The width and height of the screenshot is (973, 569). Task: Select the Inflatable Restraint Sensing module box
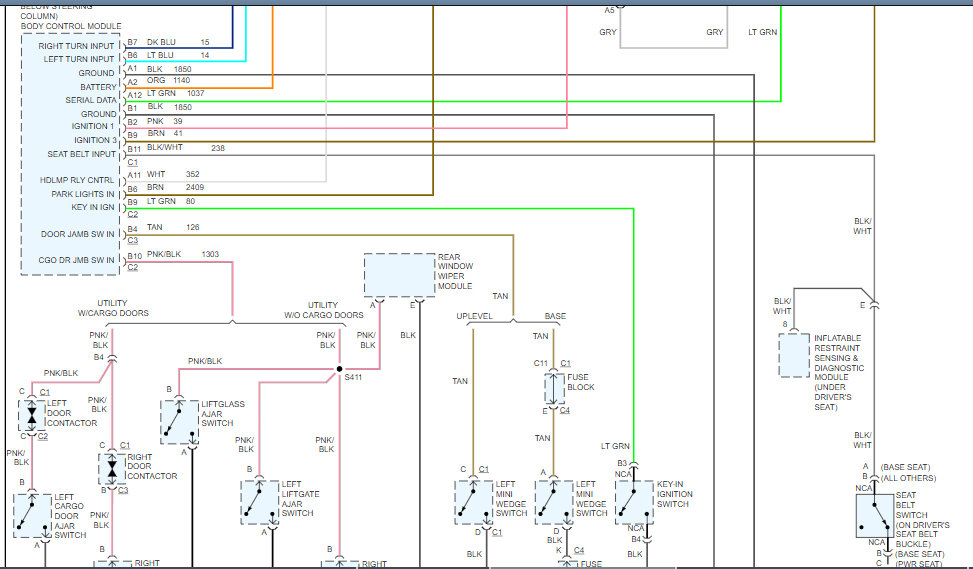tap(793, 354)
